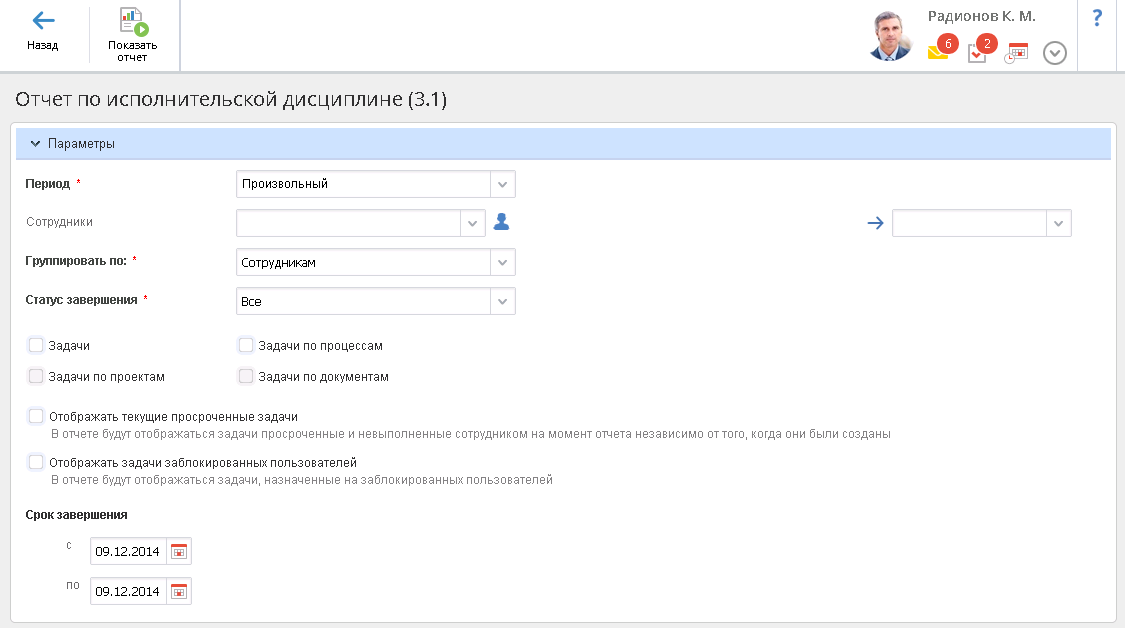Screen dimensions: 1125x628
Task: Toggle Отображать текущие просроченные задачи checkbox
Action: tap(36, 416)
